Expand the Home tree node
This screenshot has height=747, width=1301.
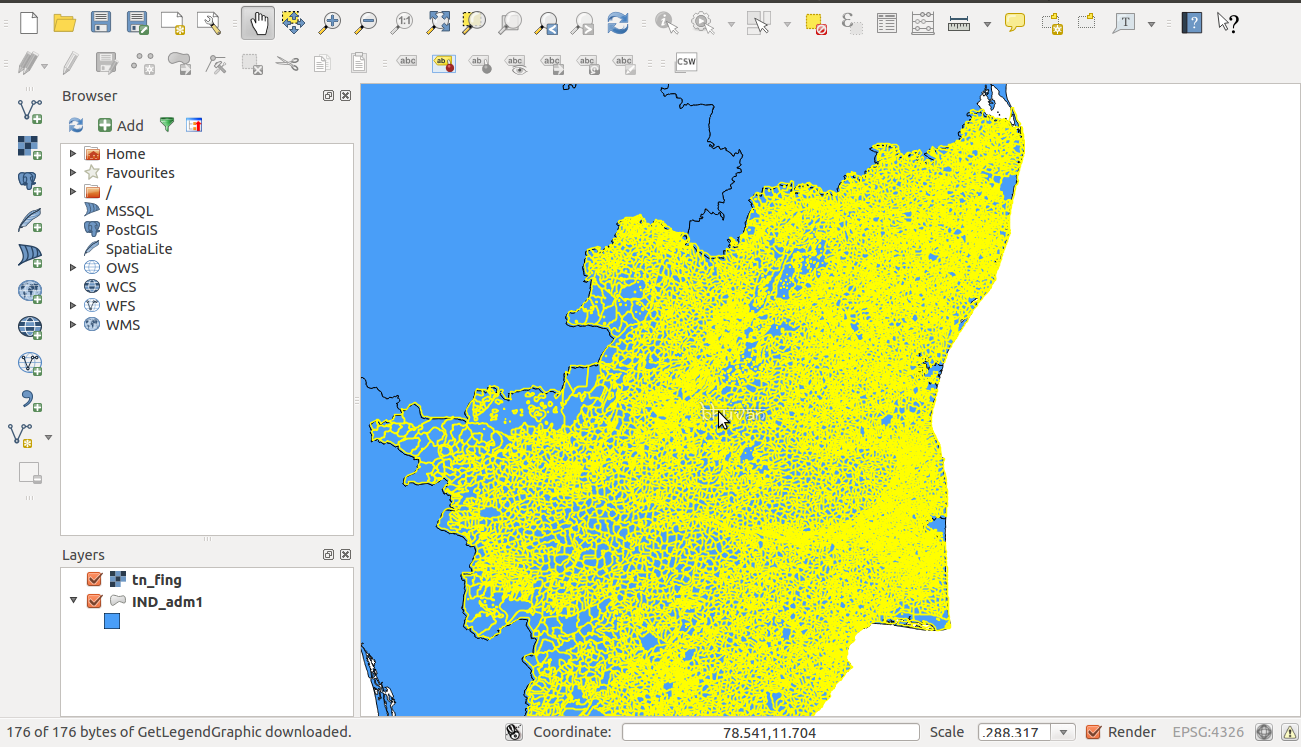[x=73, y=154]
